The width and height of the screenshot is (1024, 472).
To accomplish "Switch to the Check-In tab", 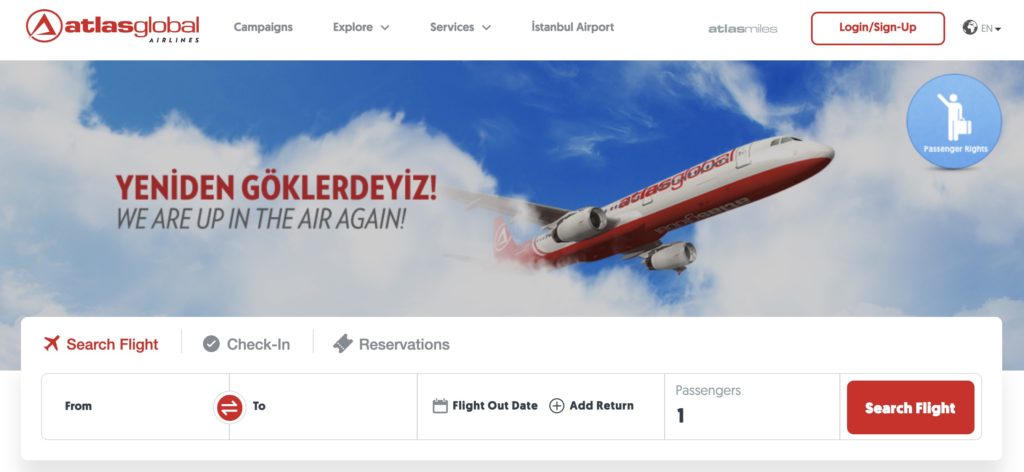I will point(246,344).
